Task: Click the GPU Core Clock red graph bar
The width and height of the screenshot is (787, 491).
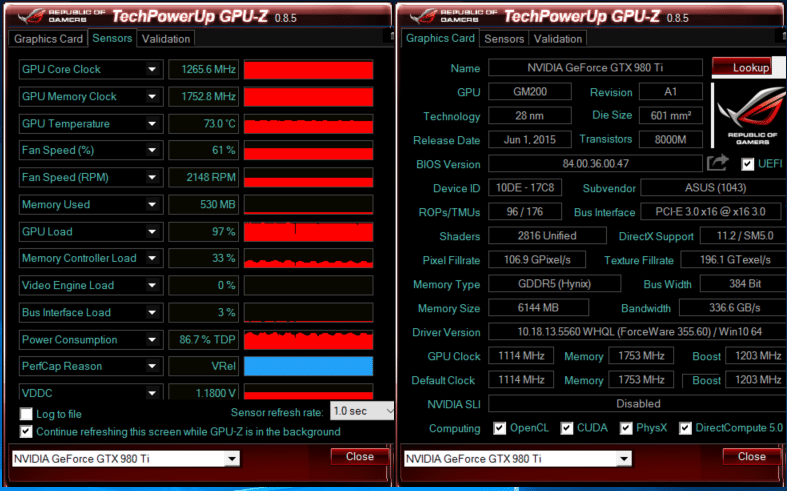Action: (308, 70)
